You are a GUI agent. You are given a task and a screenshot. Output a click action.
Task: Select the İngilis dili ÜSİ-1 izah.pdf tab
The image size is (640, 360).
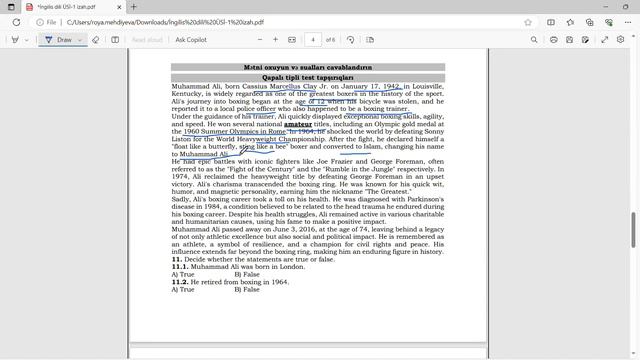(73, 7)
